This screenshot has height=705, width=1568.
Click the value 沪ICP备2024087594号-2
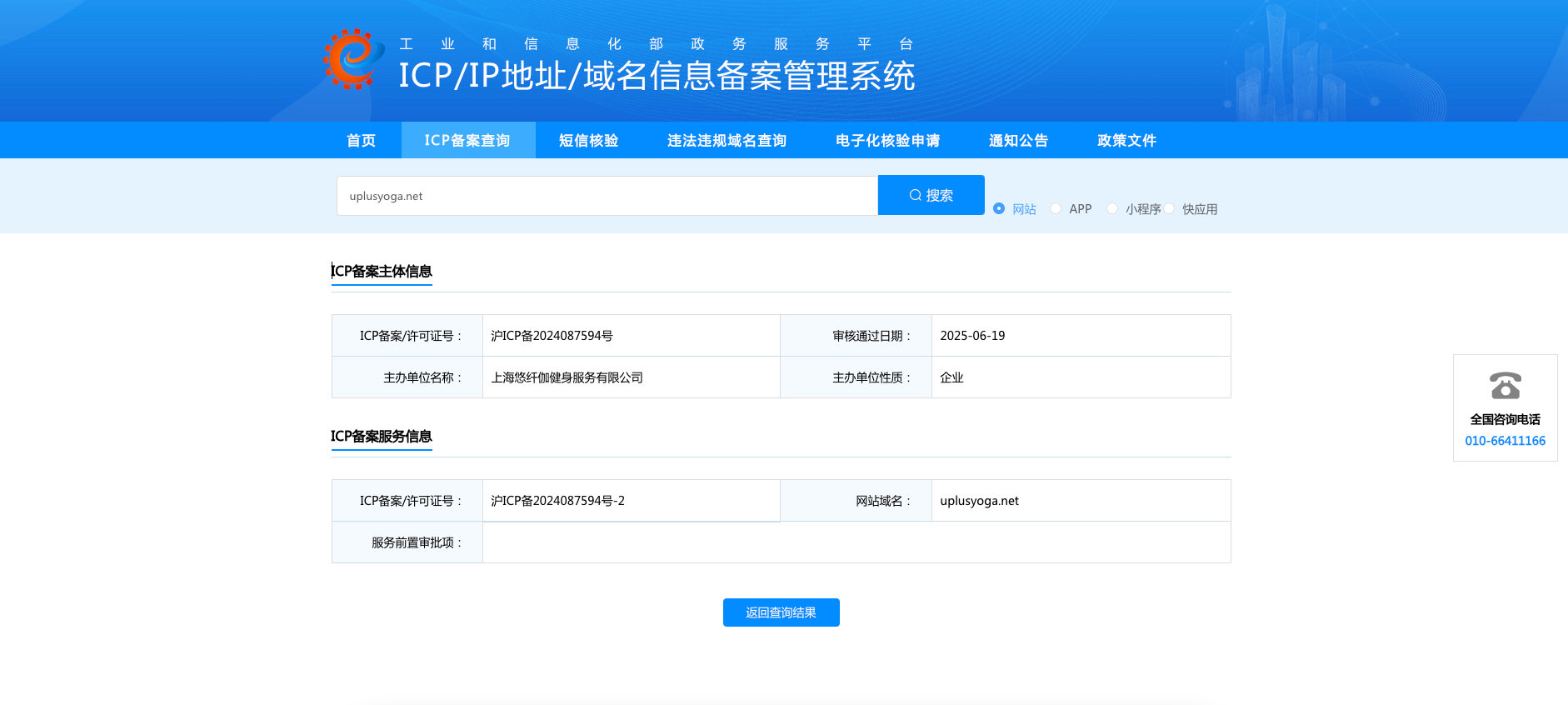[557, 501]
